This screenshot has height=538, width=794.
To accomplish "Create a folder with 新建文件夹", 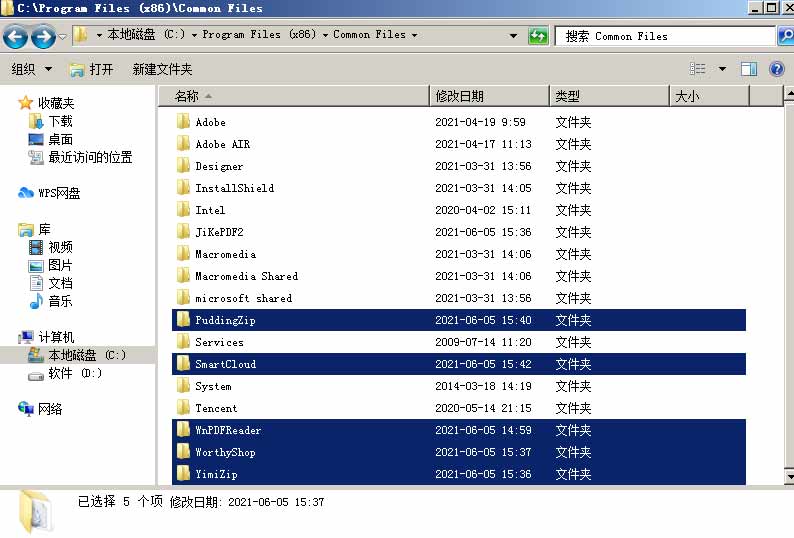I will [162, 69].
